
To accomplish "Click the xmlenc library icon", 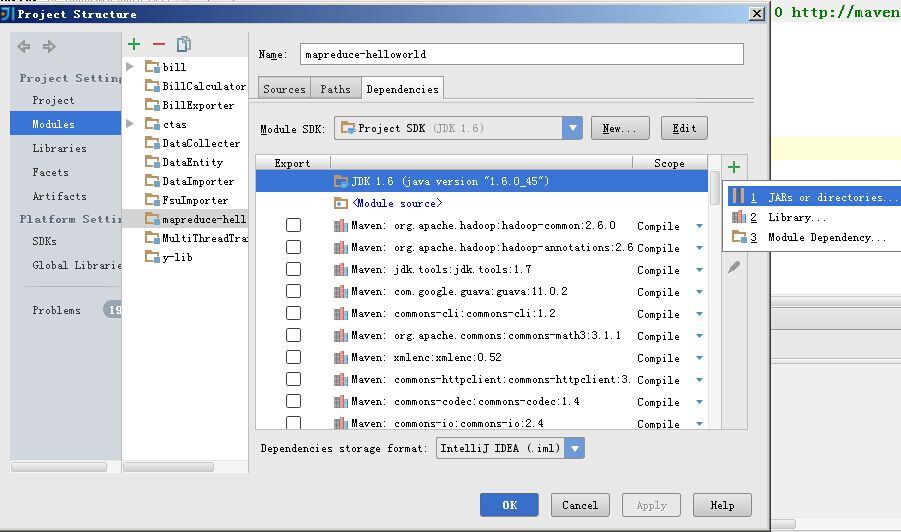I will pos(340,358).
